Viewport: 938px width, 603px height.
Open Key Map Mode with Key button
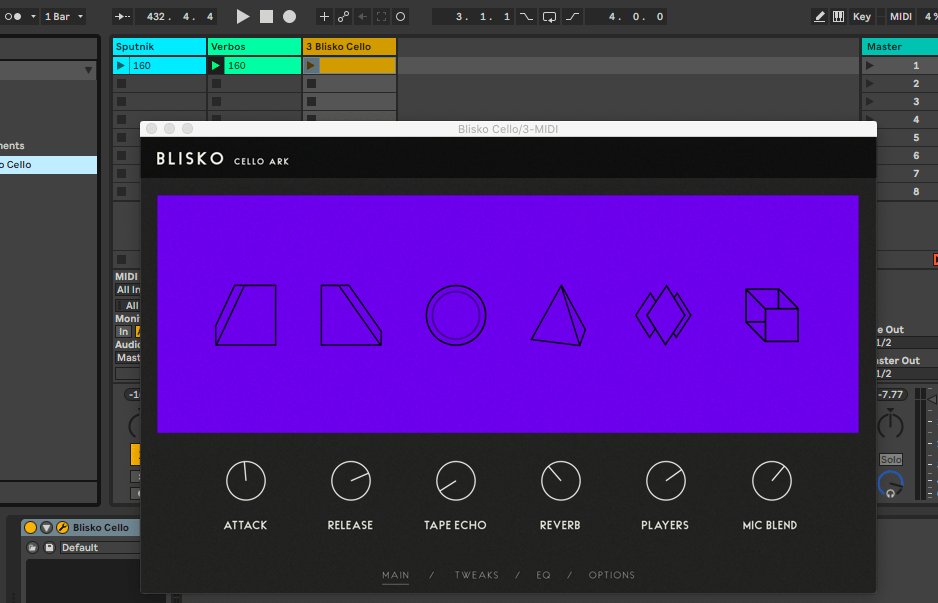point(861,17)
